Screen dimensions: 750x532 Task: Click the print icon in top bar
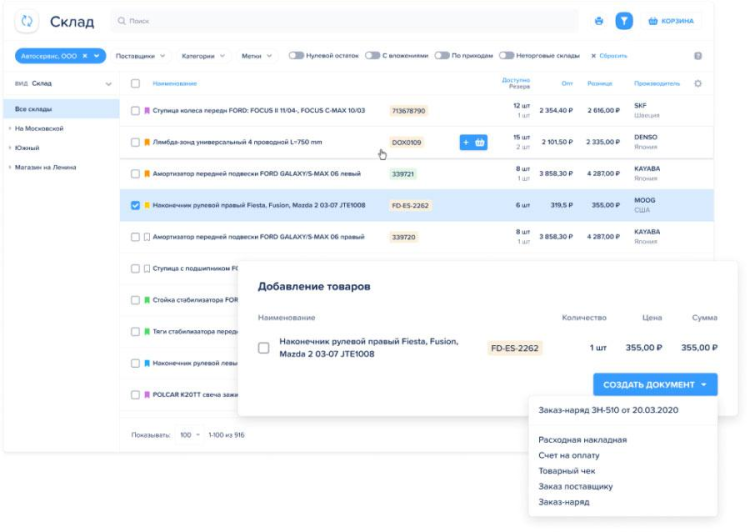coord(599,20)
